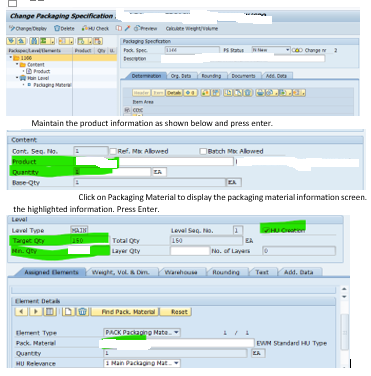This screenshot has height=376, width=371.
Task: Click the Header button in Determination toolbar
Action: 141,93
